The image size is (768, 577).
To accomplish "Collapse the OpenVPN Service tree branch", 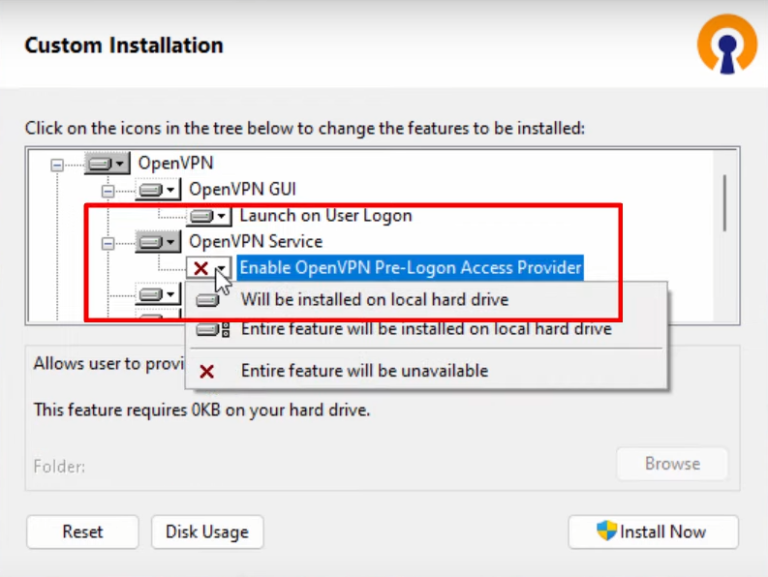I will [x=108, y=242].
